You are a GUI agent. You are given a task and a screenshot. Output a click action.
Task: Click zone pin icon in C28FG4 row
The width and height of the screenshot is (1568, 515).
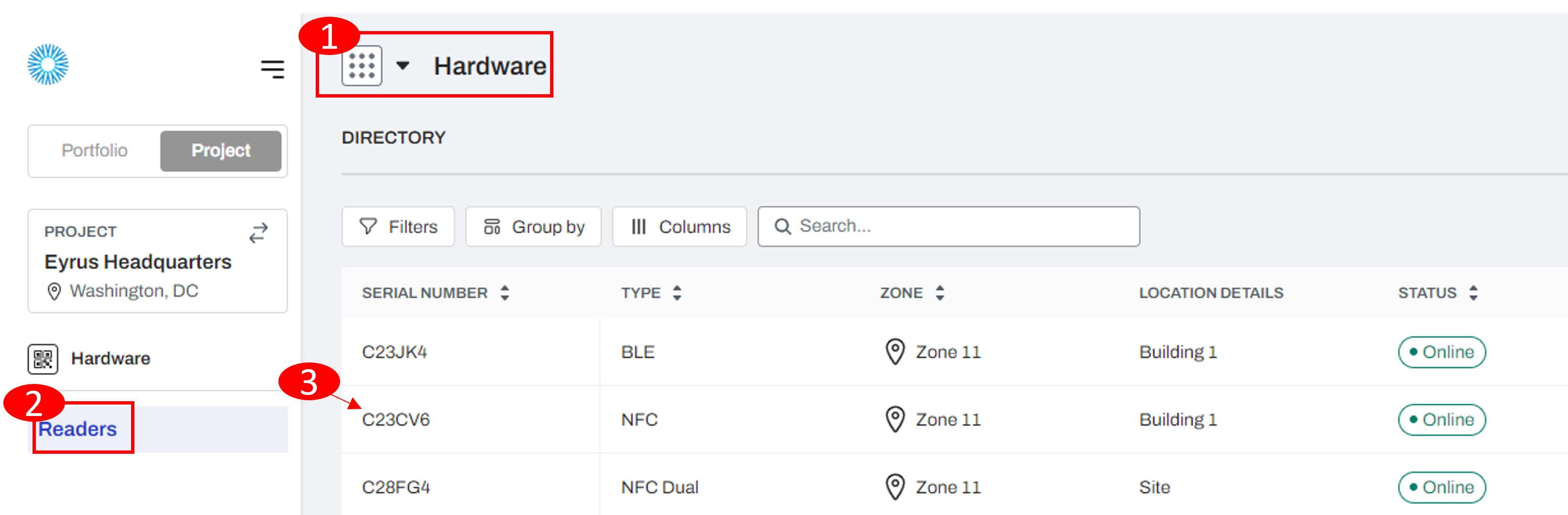coord(895,487)
